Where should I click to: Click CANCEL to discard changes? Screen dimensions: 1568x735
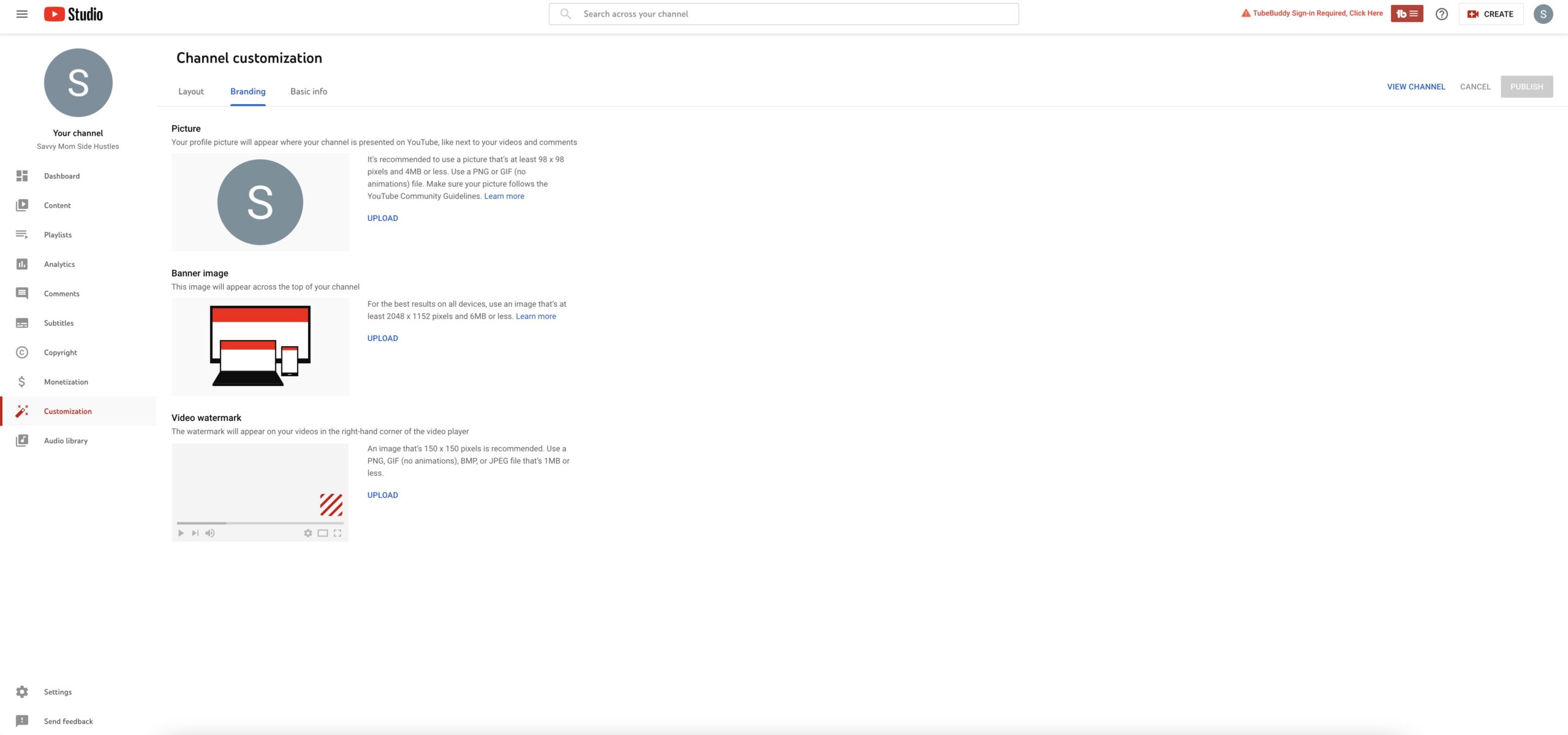1475,87
